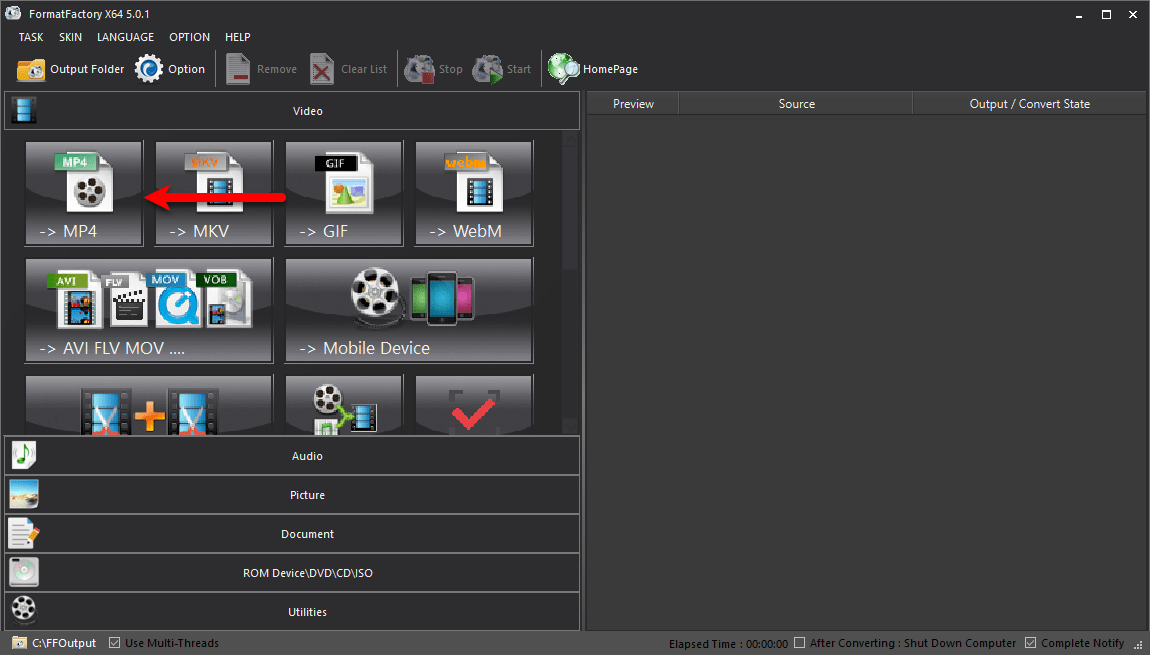This screenshot has height=655, width=1150.
Task: Choose the -> Mobile Device tile
Action: [x=409, y=310]
